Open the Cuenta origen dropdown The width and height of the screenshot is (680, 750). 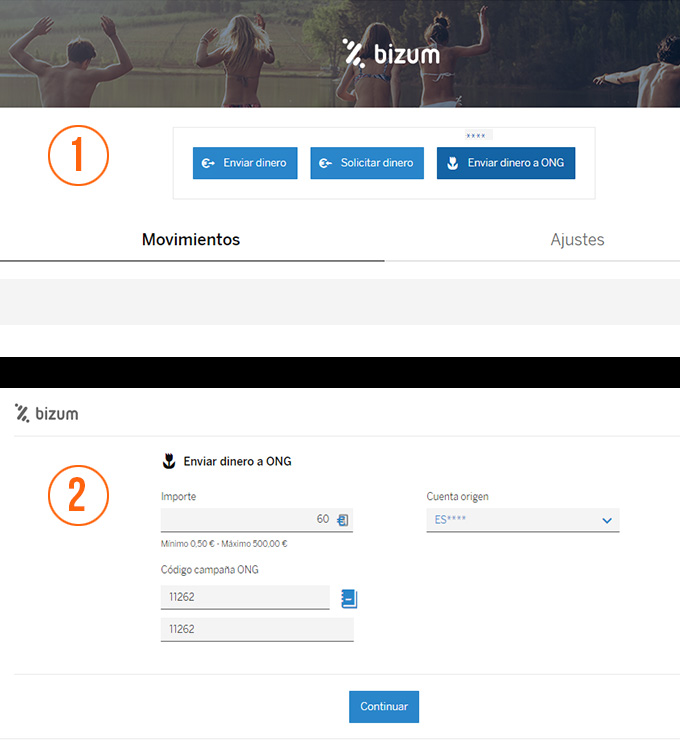[523, 520]
